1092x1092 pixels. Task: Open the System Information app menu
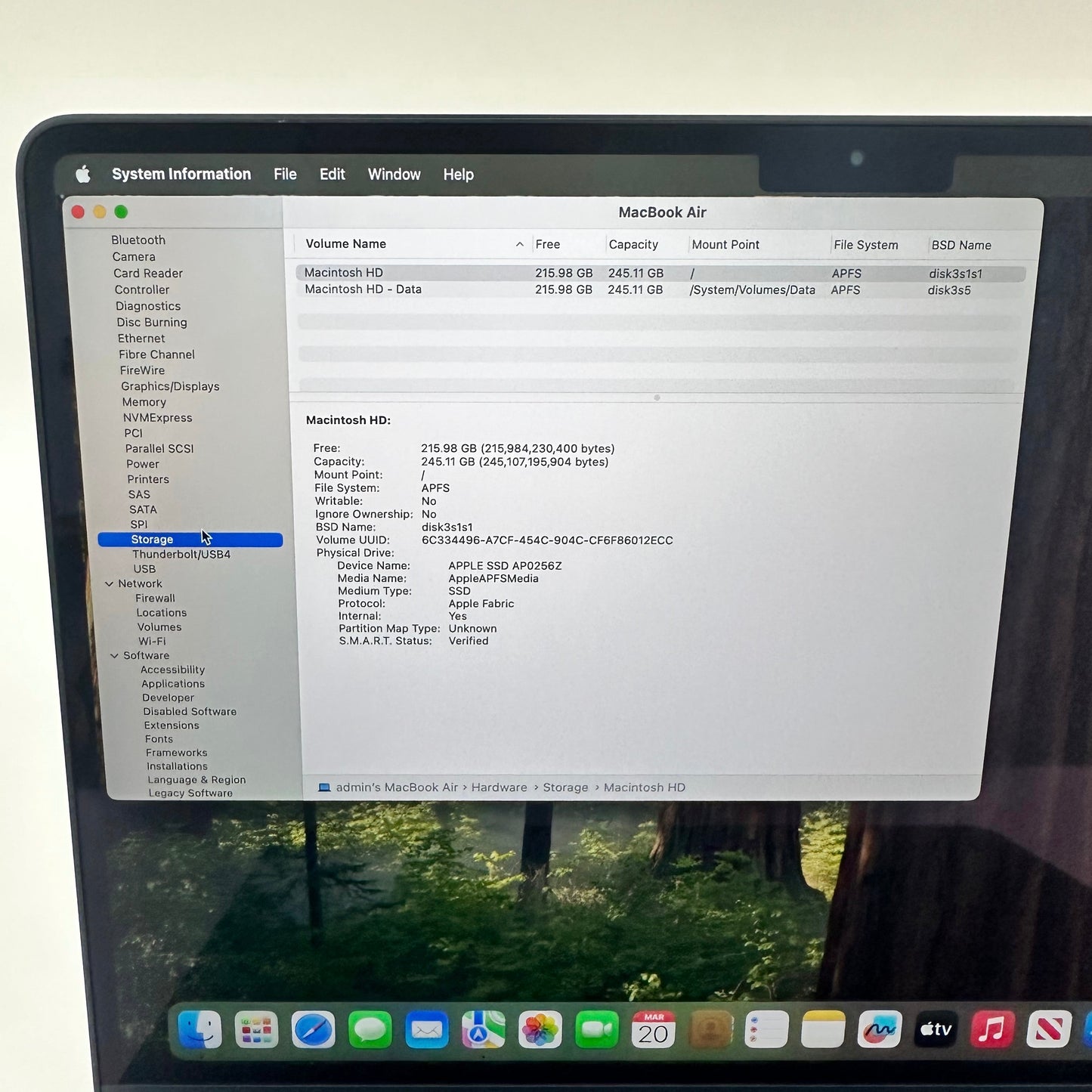pyautogui.click(x=181, y=174)
